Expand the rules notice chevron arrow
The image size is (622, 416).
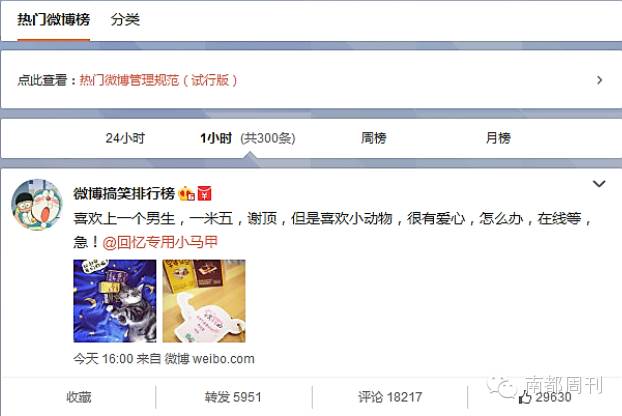point(599,80)
